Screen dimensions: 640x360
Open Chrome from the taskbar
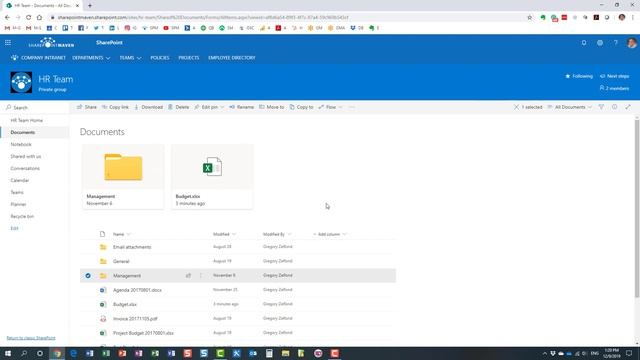pyautogui.click(x=57, y=353)
